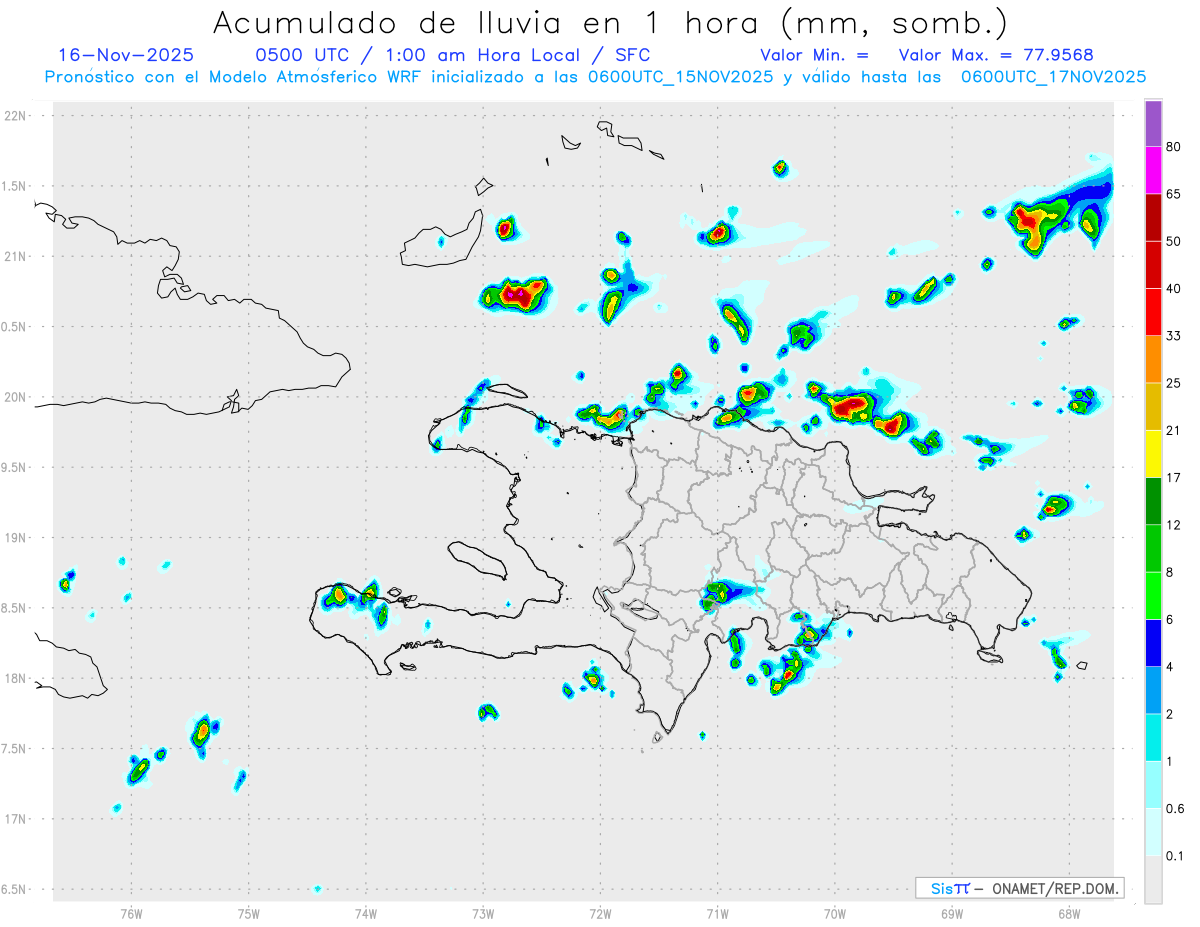The height and width of the screenshot is (927, 1200).
Task: Click the gray legend band below 0.1
Action: [1153, 879]
